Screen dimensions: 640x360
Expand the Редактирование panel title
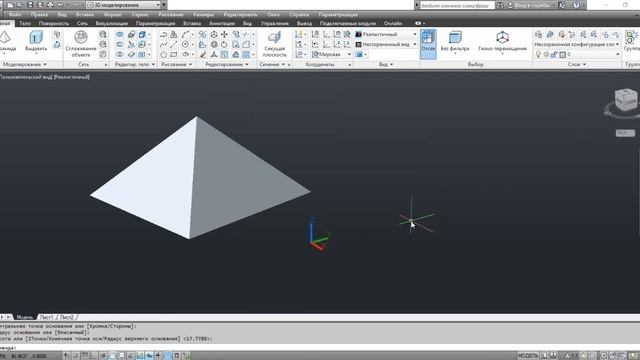pyautogui.click(x=227, y=64)
